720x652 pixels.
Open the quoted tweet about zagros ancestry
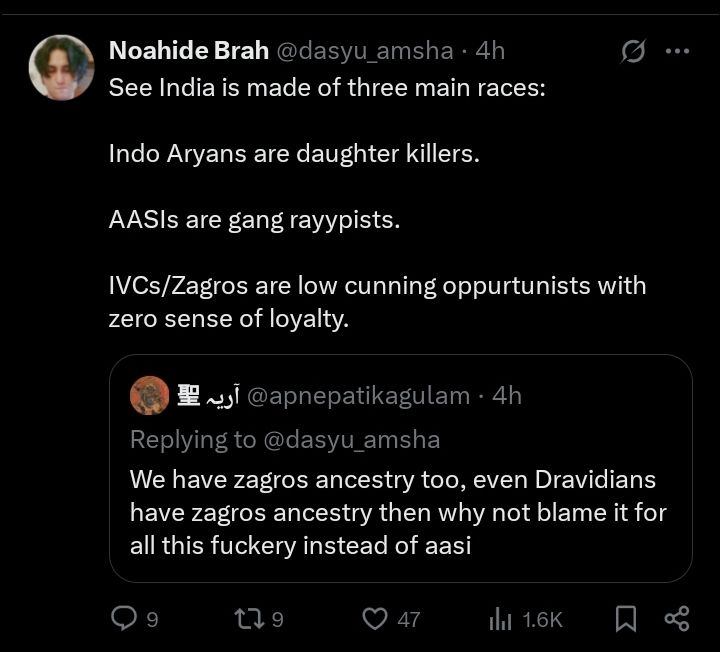398,512
